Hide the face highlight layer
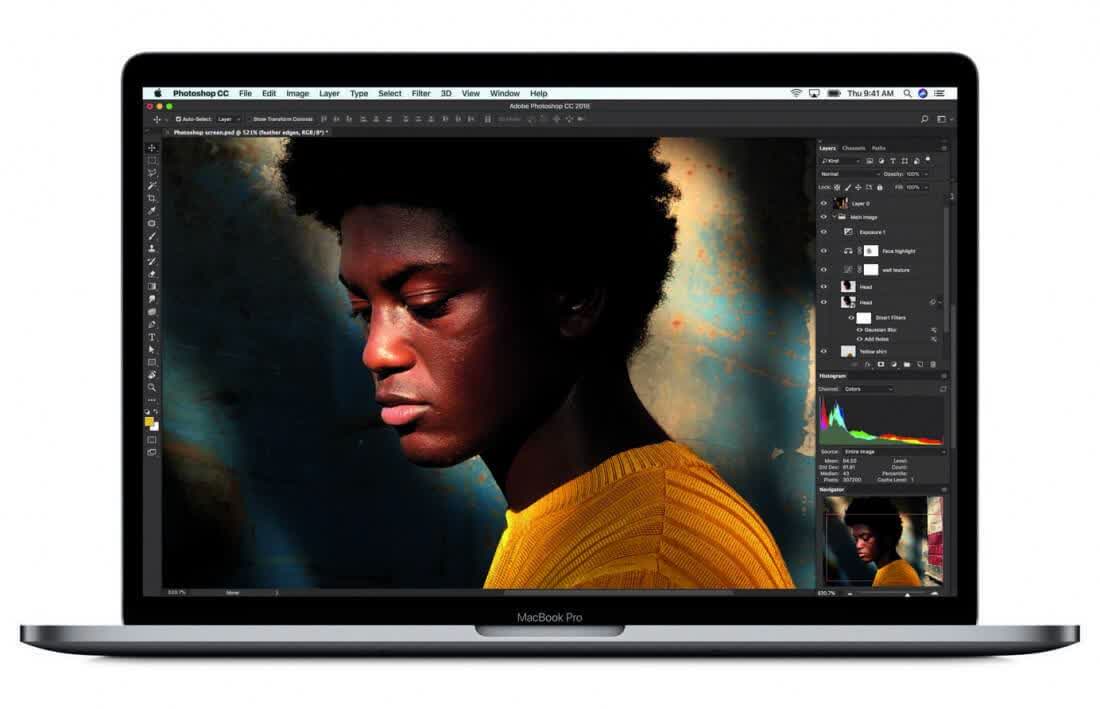Image resolution: width=1100 pixels, height=709 pixels. (x=824, y=251)
